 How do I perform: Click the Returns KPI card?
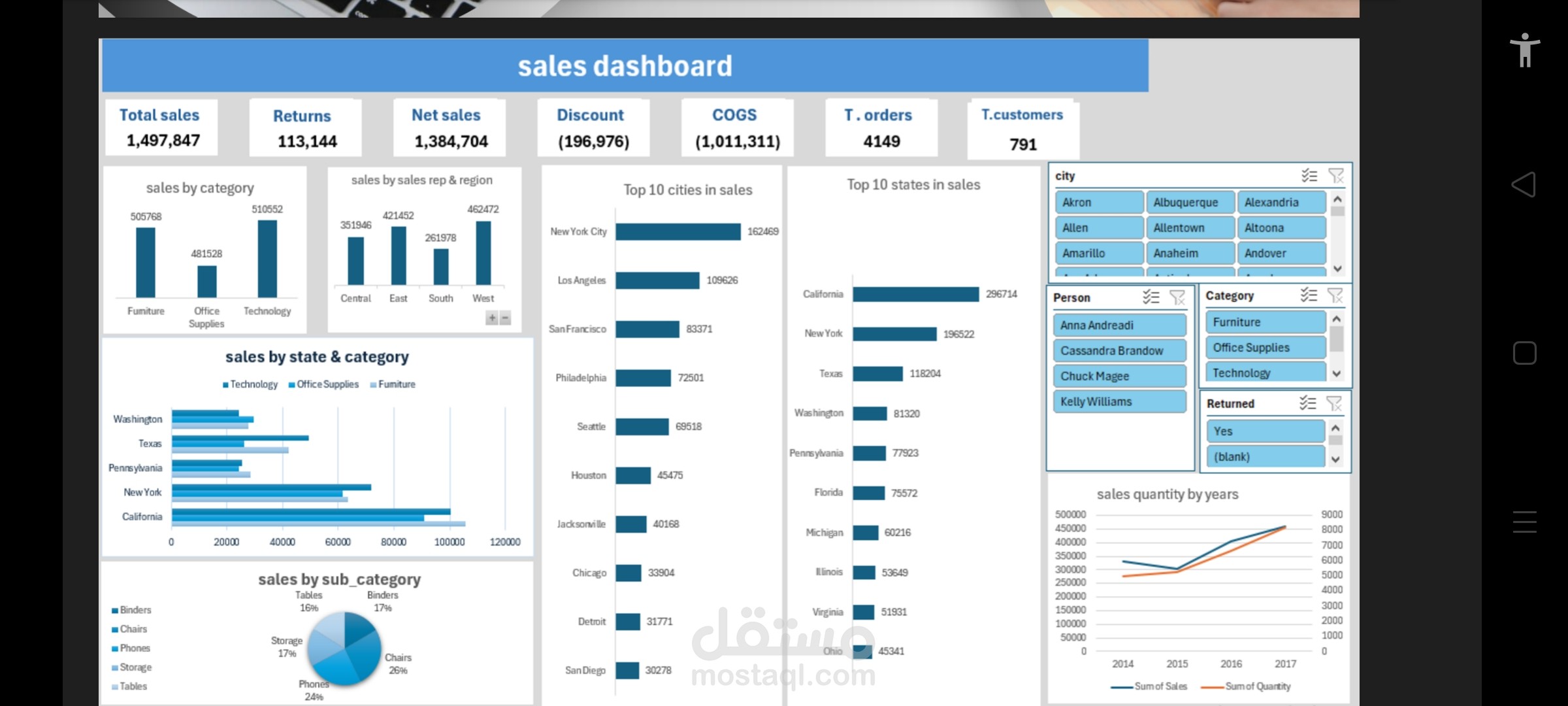tap(305, 127)
